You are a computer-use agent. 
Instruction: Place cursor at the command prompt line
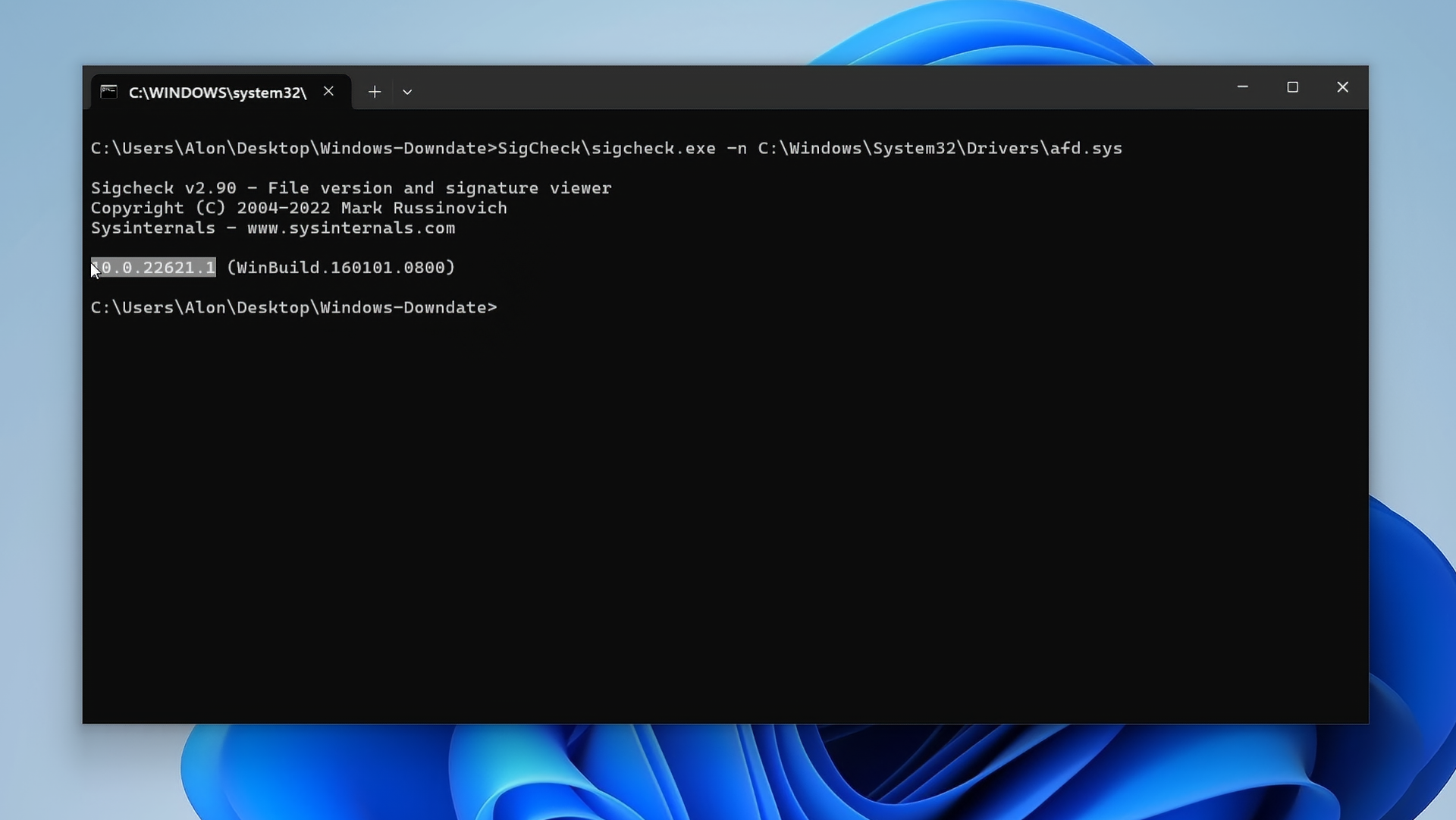(x=500, y=307)
